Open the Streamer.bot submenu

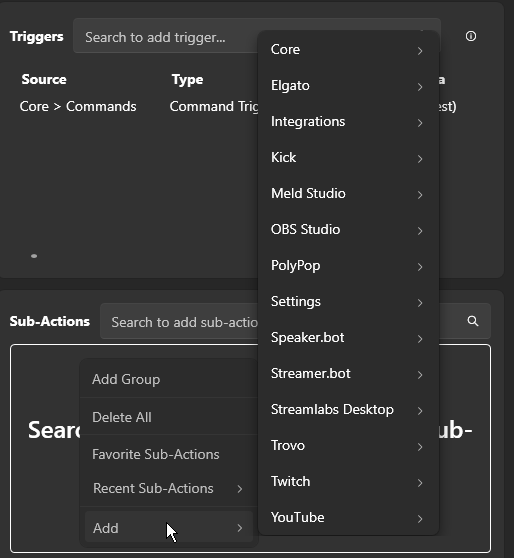(x=348, y=374)
